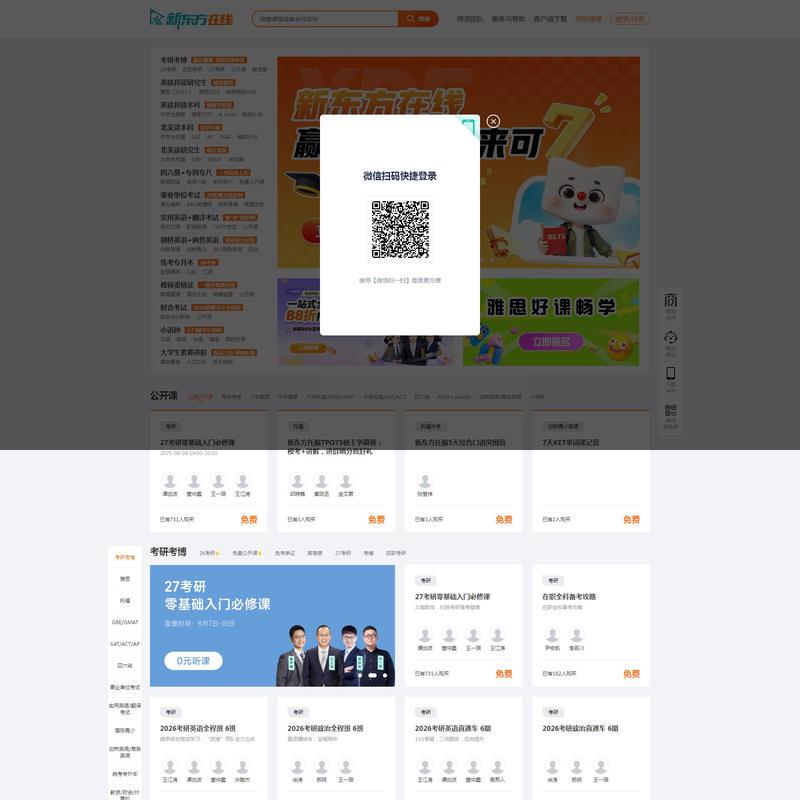Open the 实用英语+翻译考试 category
The image size is (800, 800).
point(189,217)
